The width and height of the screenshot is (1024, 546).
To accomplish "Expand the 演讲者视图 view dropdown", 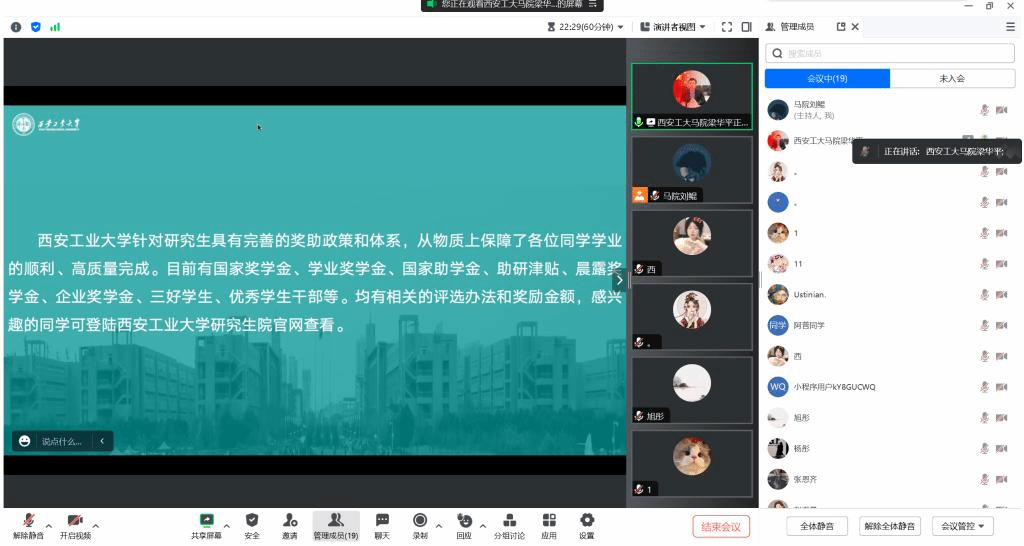I will [680, 27].
